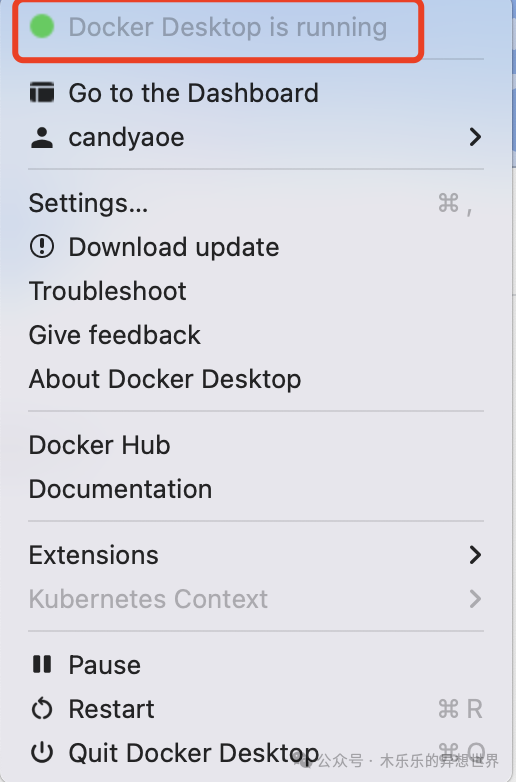Select the Kubernetes Context label
The height and width of the screenshot is (782, 516).
coord(149,598)
